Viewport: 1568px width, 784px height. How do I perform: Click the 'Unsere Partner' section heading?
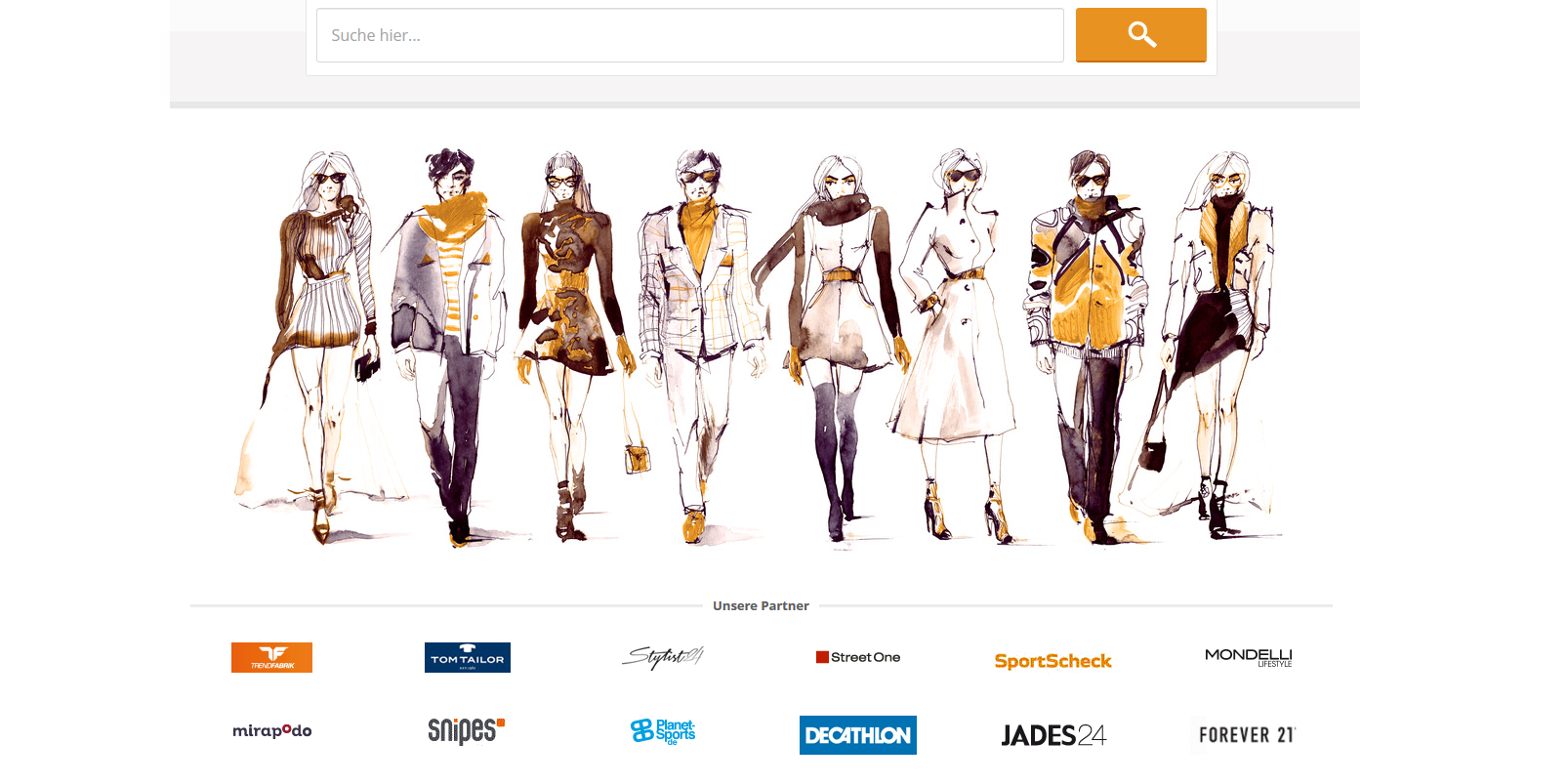(x=761, y=605)
